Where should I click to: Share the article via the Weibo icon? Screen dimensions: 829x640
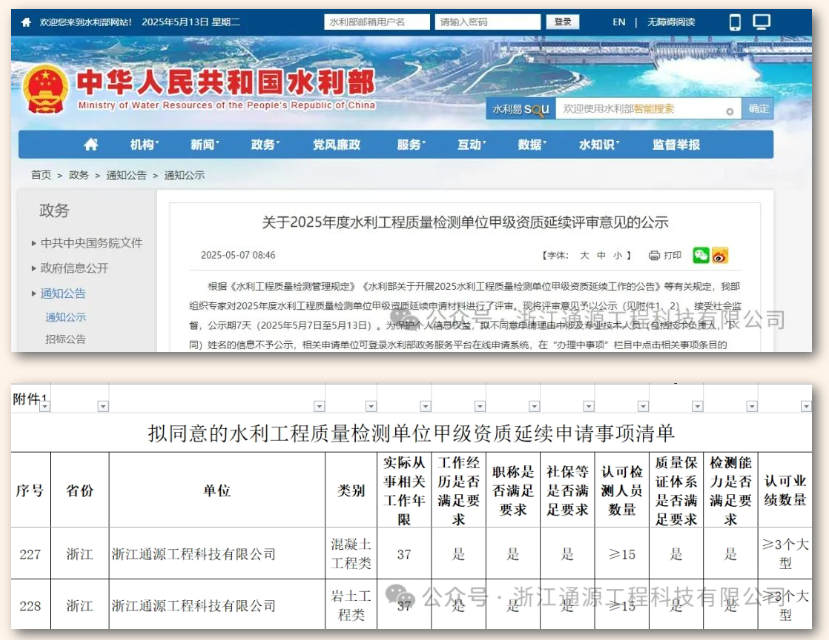coord(720,255)
